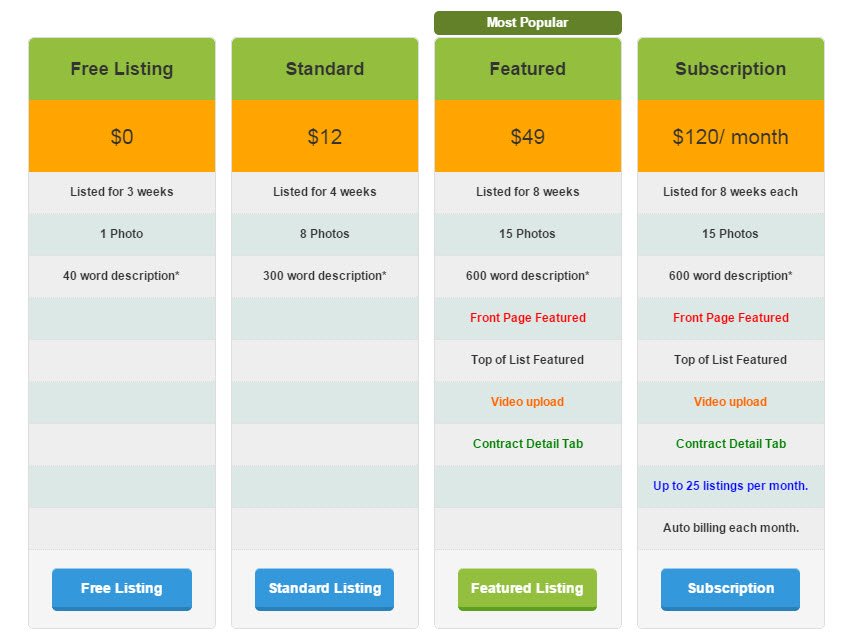The image size is (853, 644).
Task: Click Listed for 3 weeks row
Action: tap(122, 192)
